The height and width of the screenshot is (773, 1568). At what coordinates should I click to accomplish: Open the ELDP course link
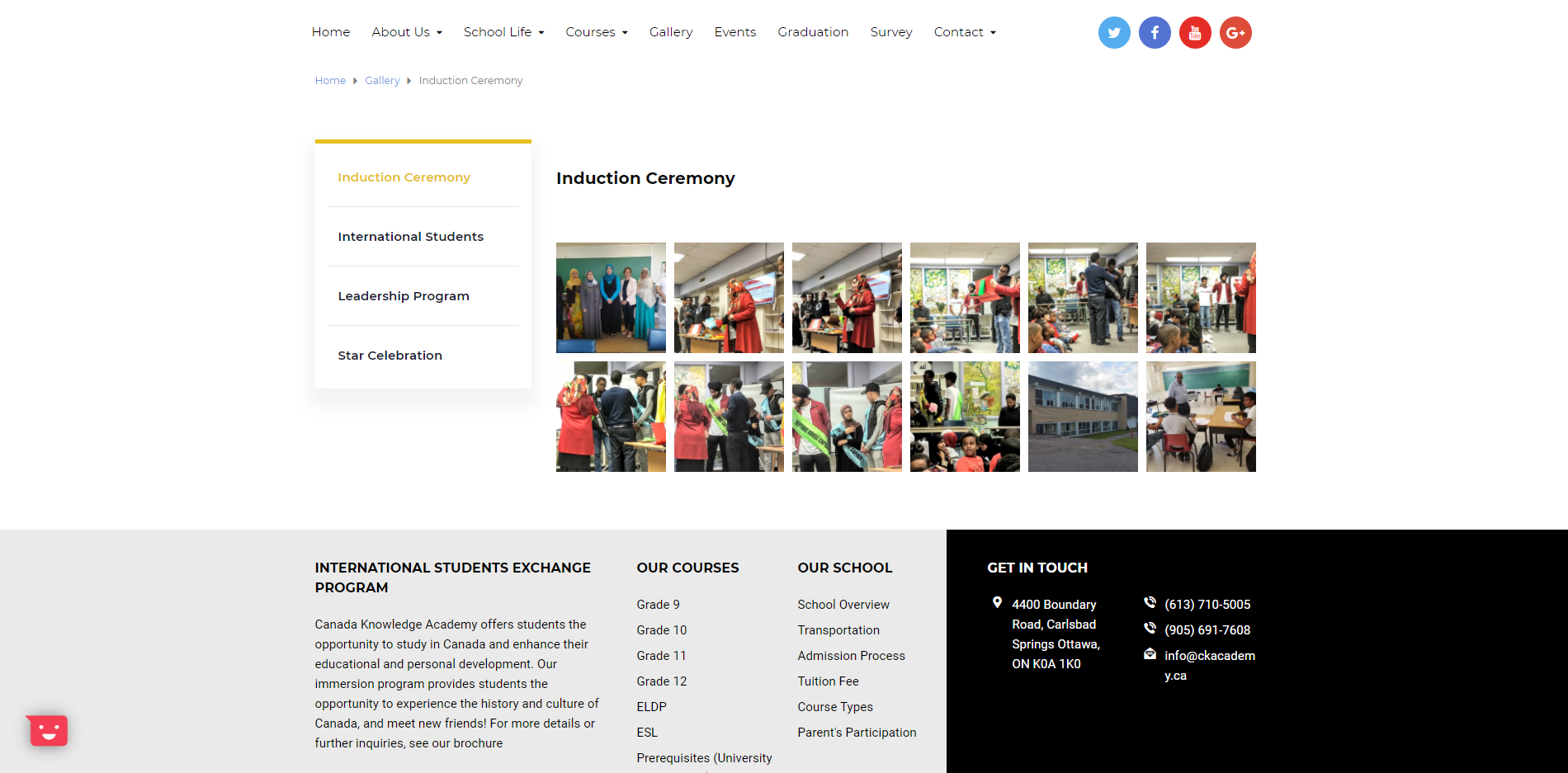click(x=652, y=707)
